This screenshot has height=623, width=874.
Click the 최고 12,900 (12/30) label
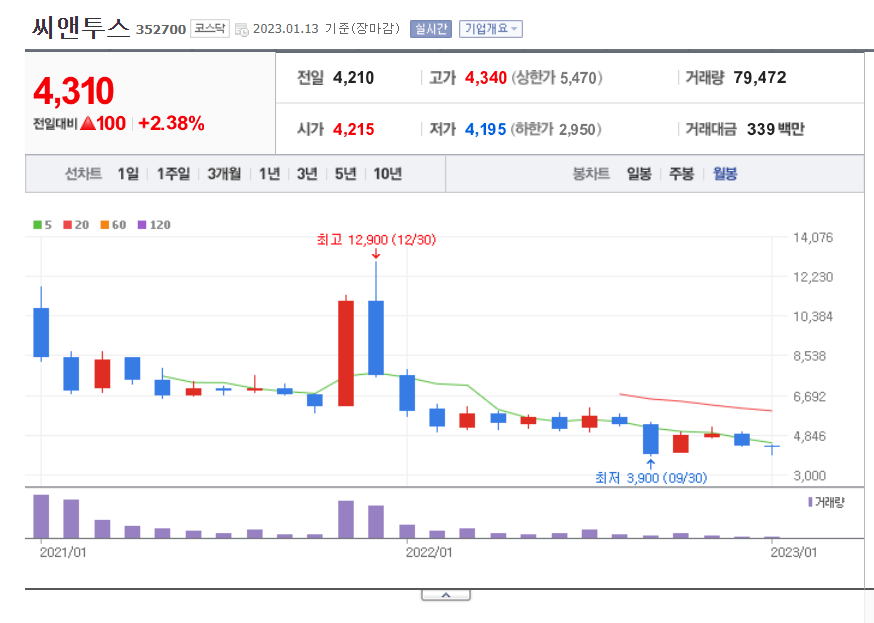coord(376,240)
